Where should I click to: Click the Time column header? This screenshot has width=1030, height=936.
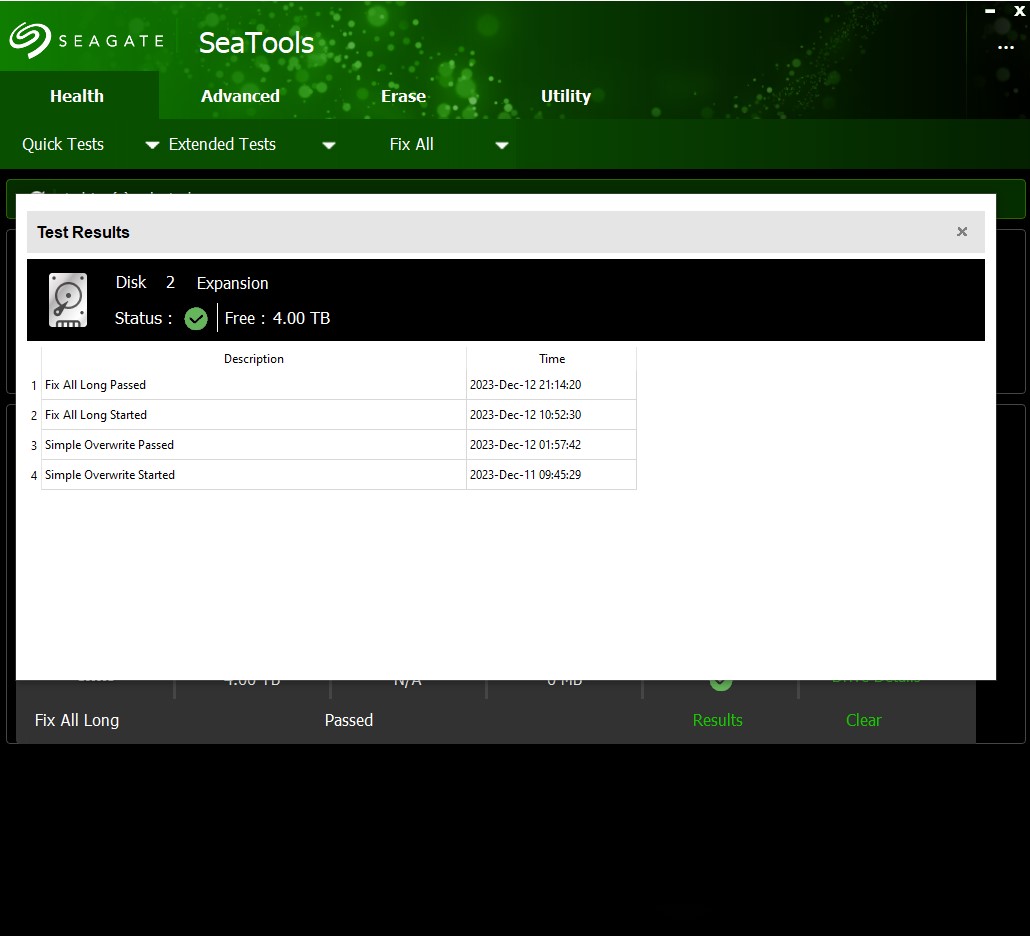point(552,359)
